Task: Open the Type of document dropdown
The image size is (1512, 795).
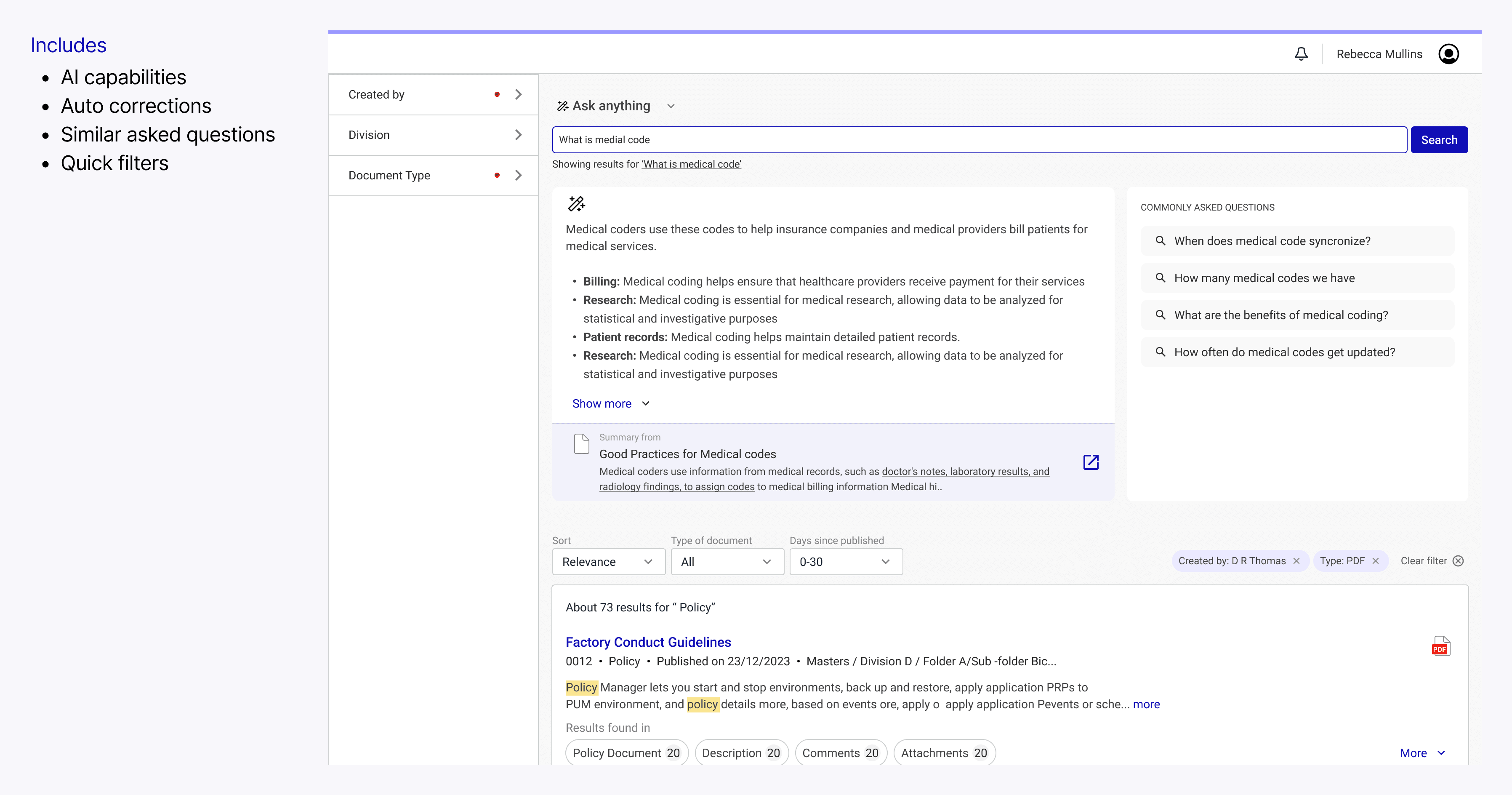Action: [727, 562]
